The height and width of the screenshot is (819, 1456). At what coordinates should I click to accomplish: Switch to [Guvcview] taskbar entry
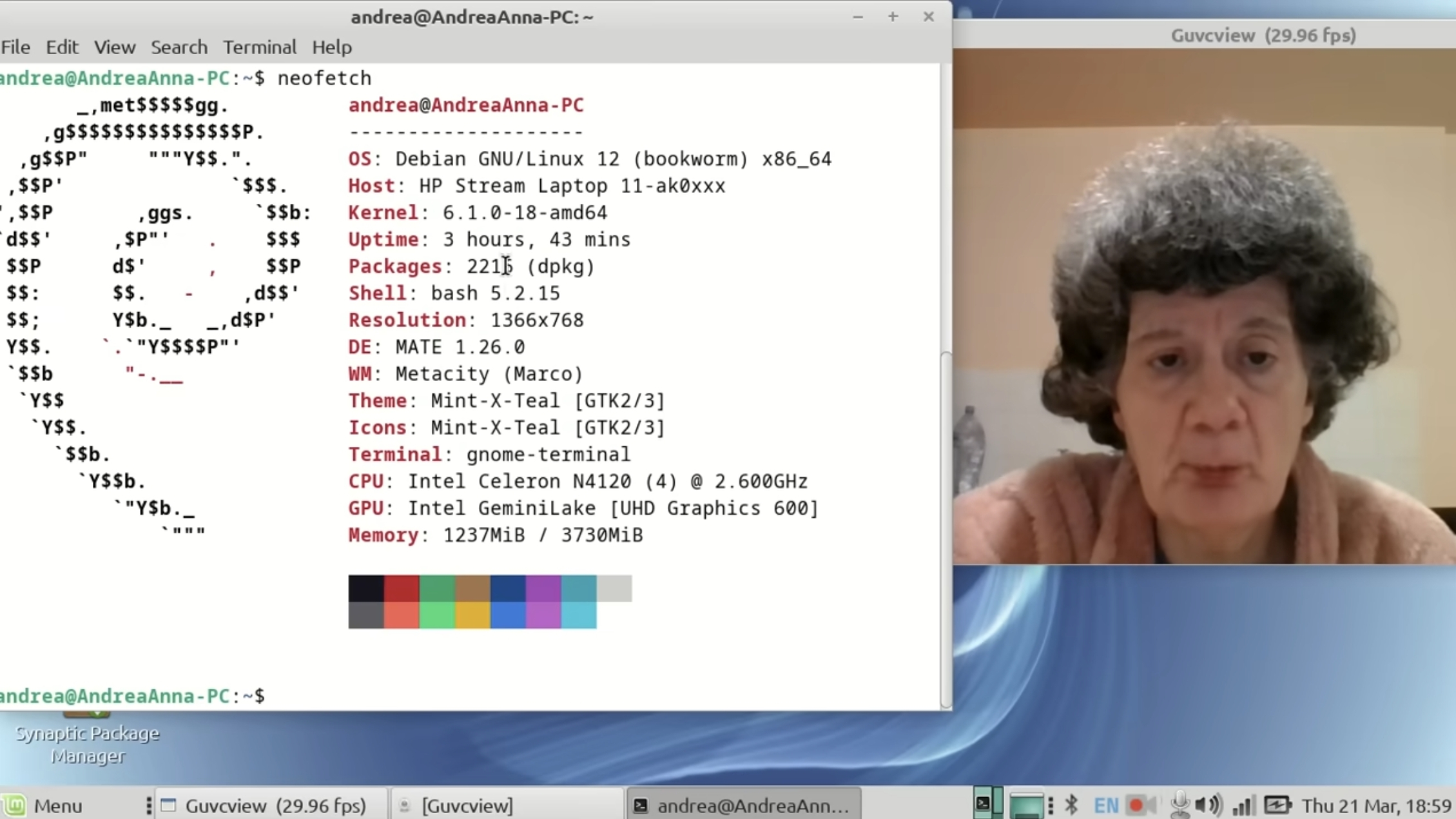pos(507,805)
